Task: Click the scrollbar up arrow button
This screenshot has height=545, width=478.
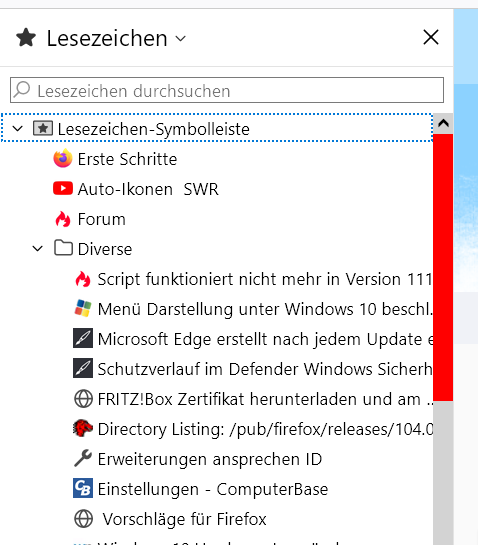Action: coord(443,124)
